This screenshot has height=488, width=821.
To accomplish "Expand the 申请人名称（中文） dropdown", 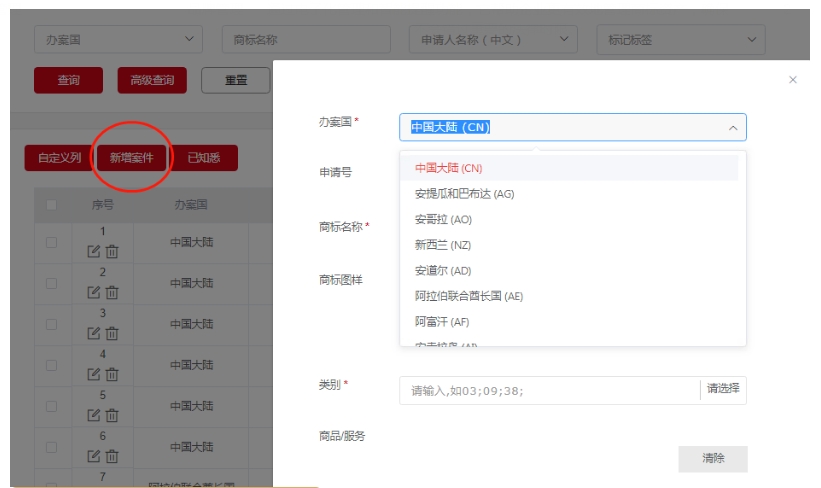I will pyautogui.click(x=493, y=40).
